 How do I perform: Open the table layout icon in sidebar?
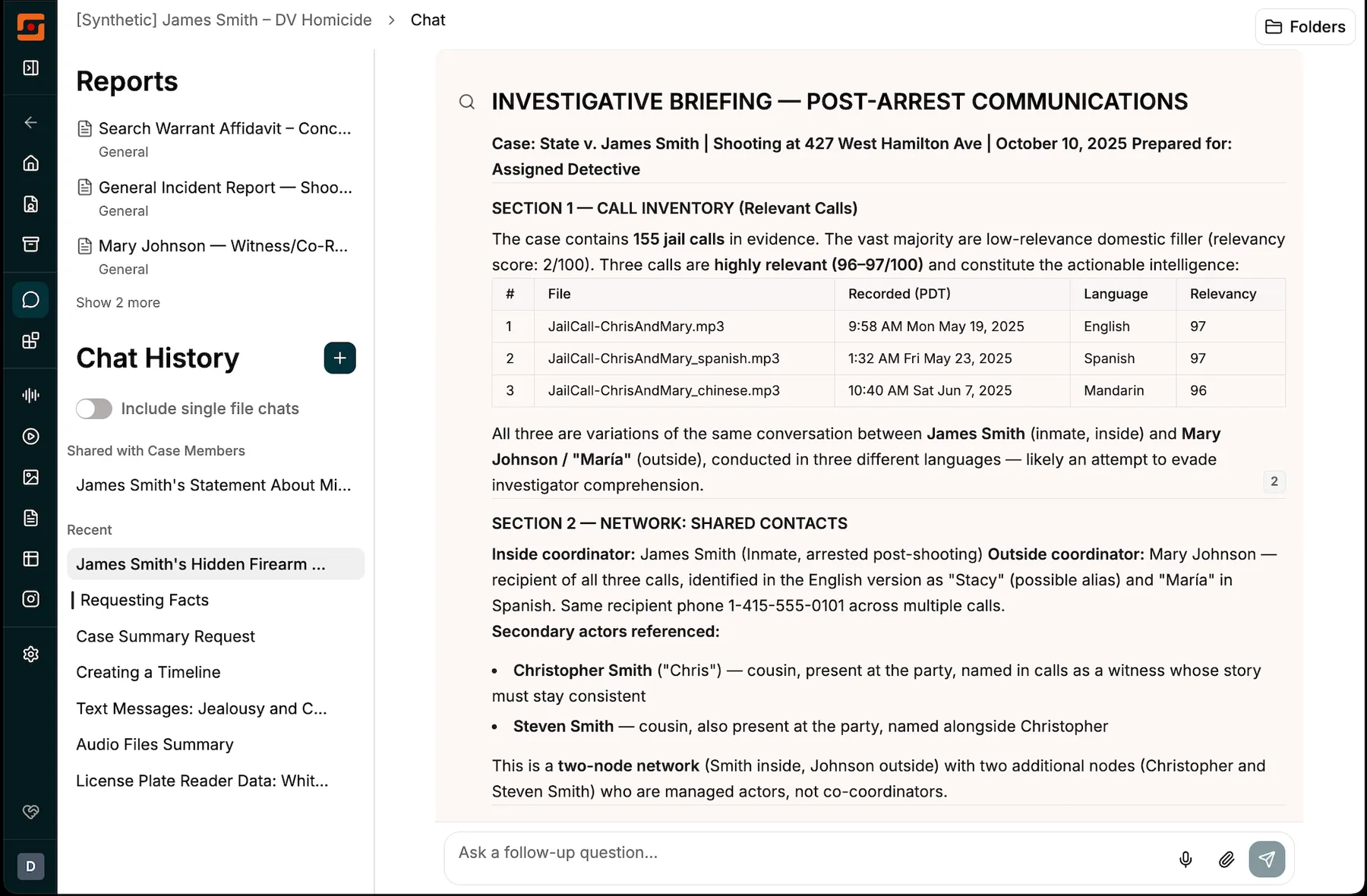click(30, 559)
